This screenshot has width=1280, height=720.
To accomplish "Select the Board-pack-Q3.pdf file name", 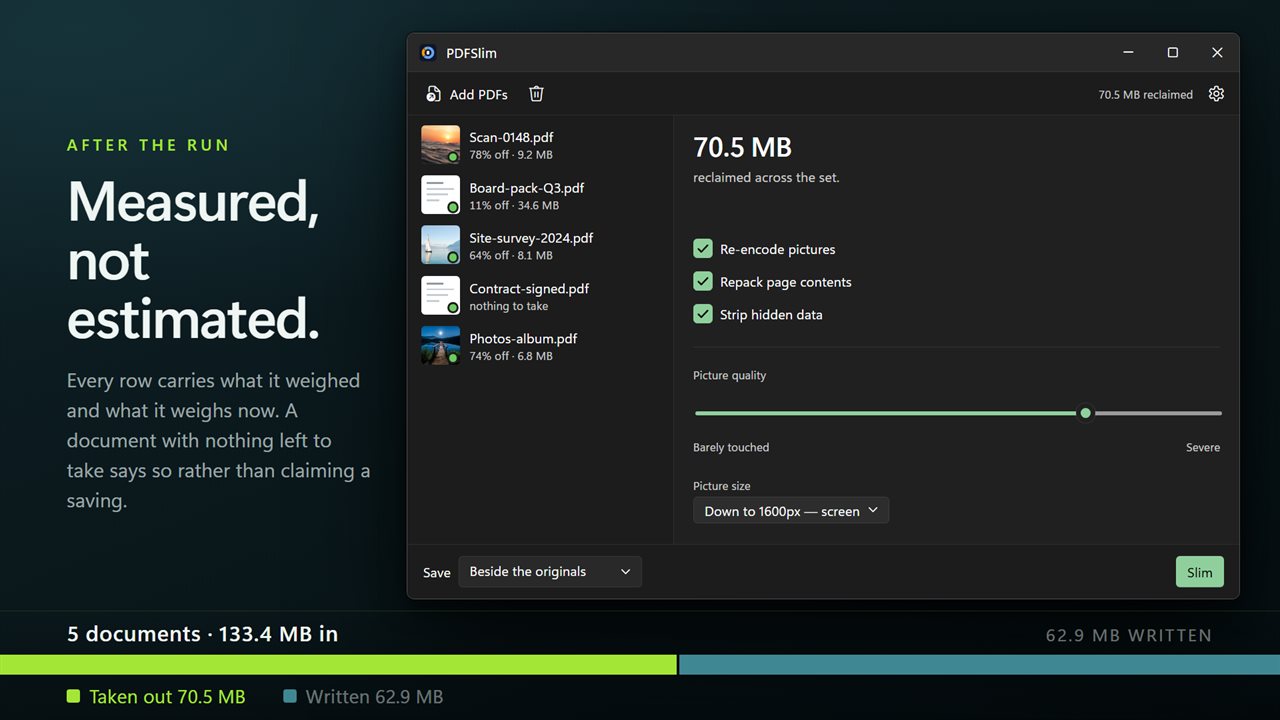I will (x=527, y=187).
